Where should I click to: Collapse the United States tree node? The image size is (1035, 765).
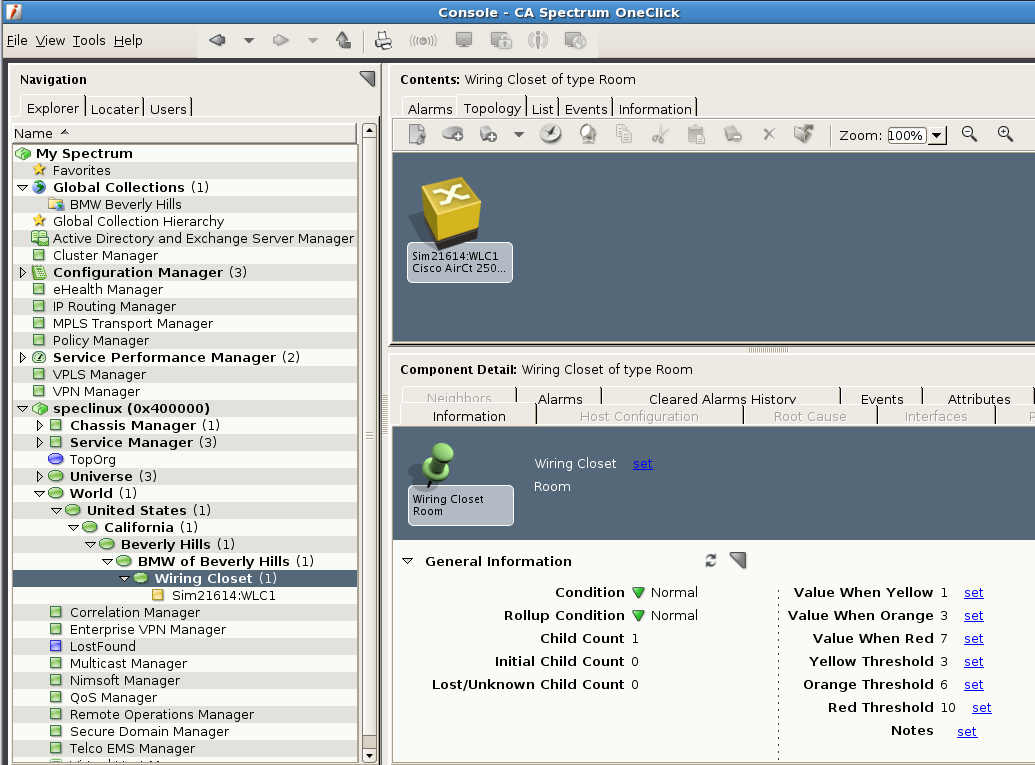click(x=57, y=511)
